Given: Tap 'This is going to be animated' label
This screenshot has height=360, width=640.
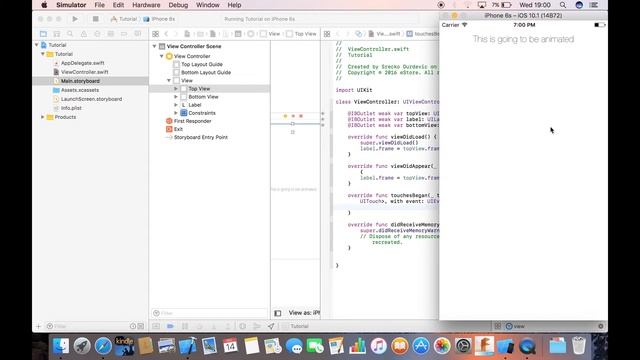Looking at the screenshot, I should click(523, 39).
